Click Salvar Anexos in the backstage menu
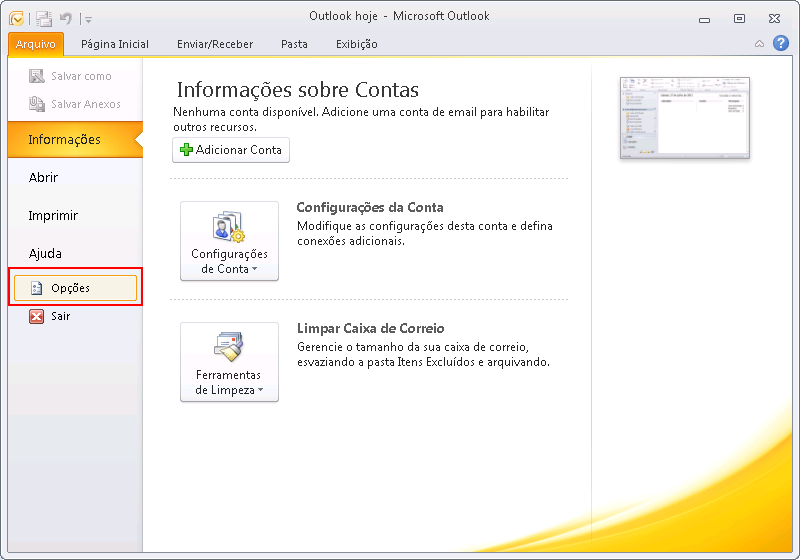Viewport: 800px width, 560px height. point(75,104)
